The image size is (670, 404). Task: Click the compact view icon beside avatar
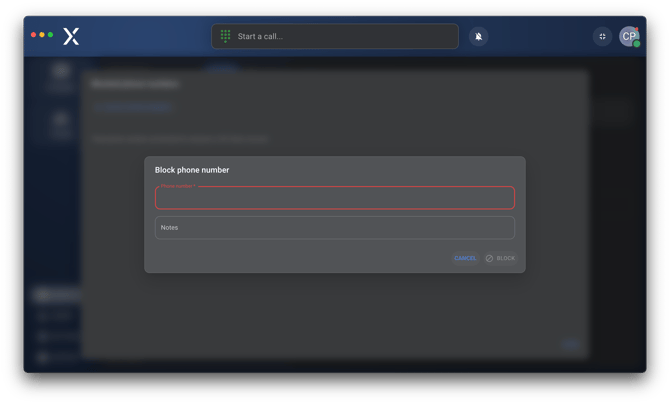coord(602,36)
